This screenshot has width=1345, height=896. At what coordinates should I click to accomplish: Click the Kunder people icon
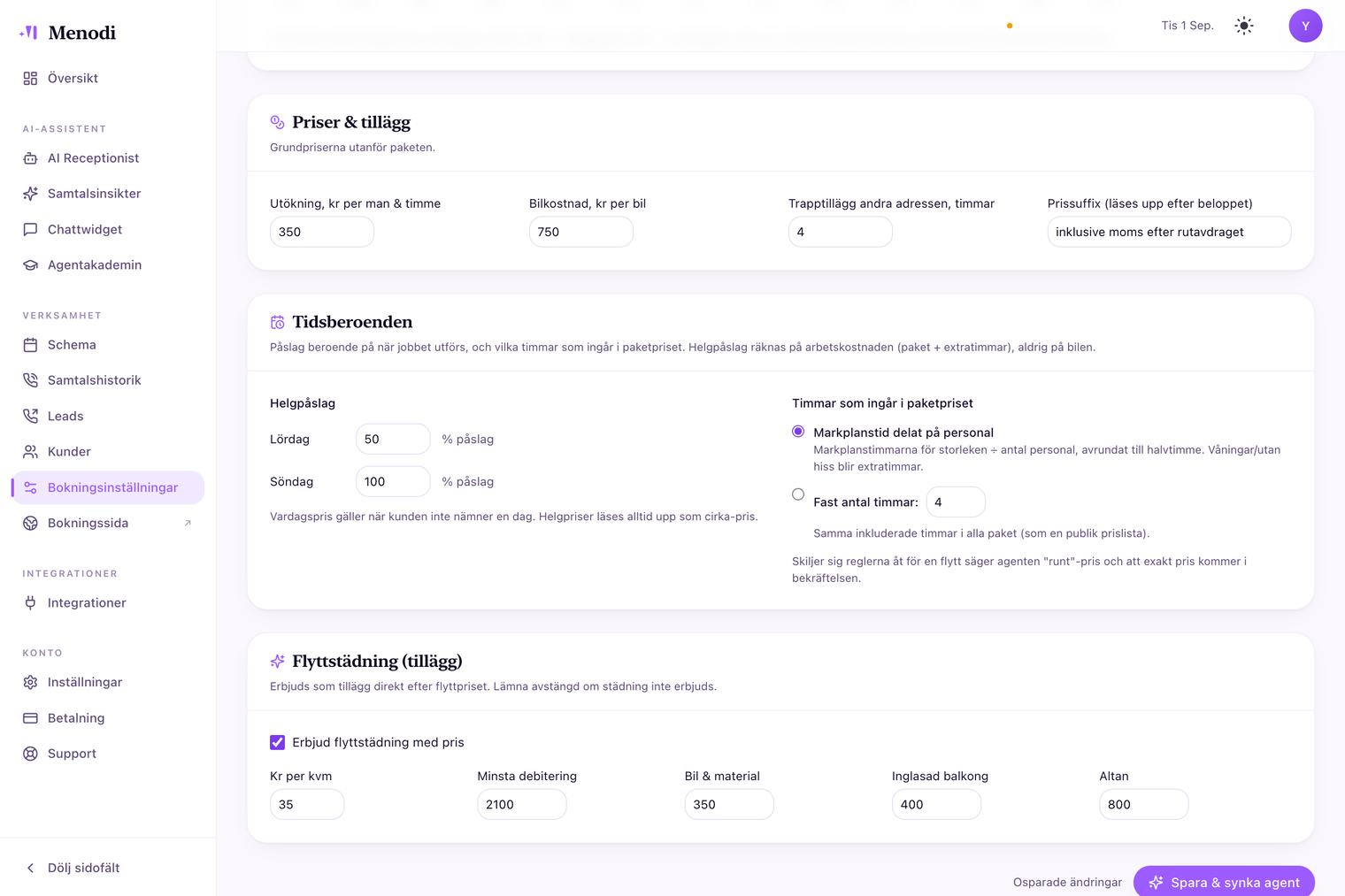pyautogui.click(x=30, y=452)
